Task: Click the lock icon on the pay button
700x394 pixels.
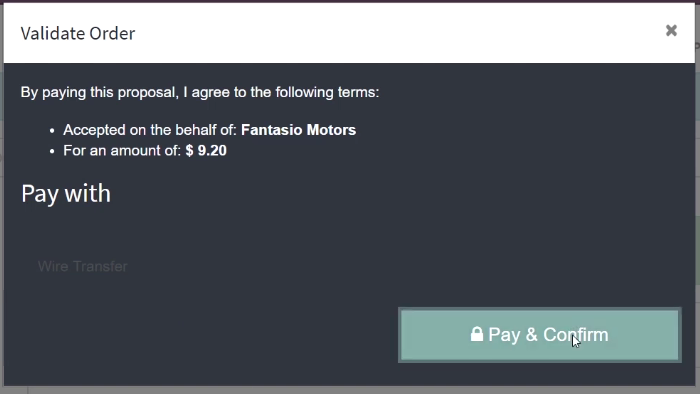Action: tap(477, 334)
